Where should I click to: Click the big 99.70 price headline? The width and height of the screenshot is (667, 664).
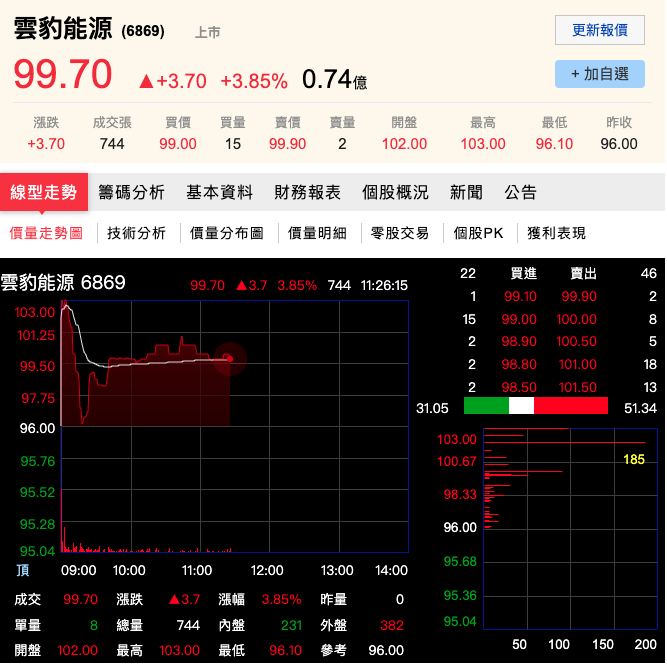[x=63, y=74]
